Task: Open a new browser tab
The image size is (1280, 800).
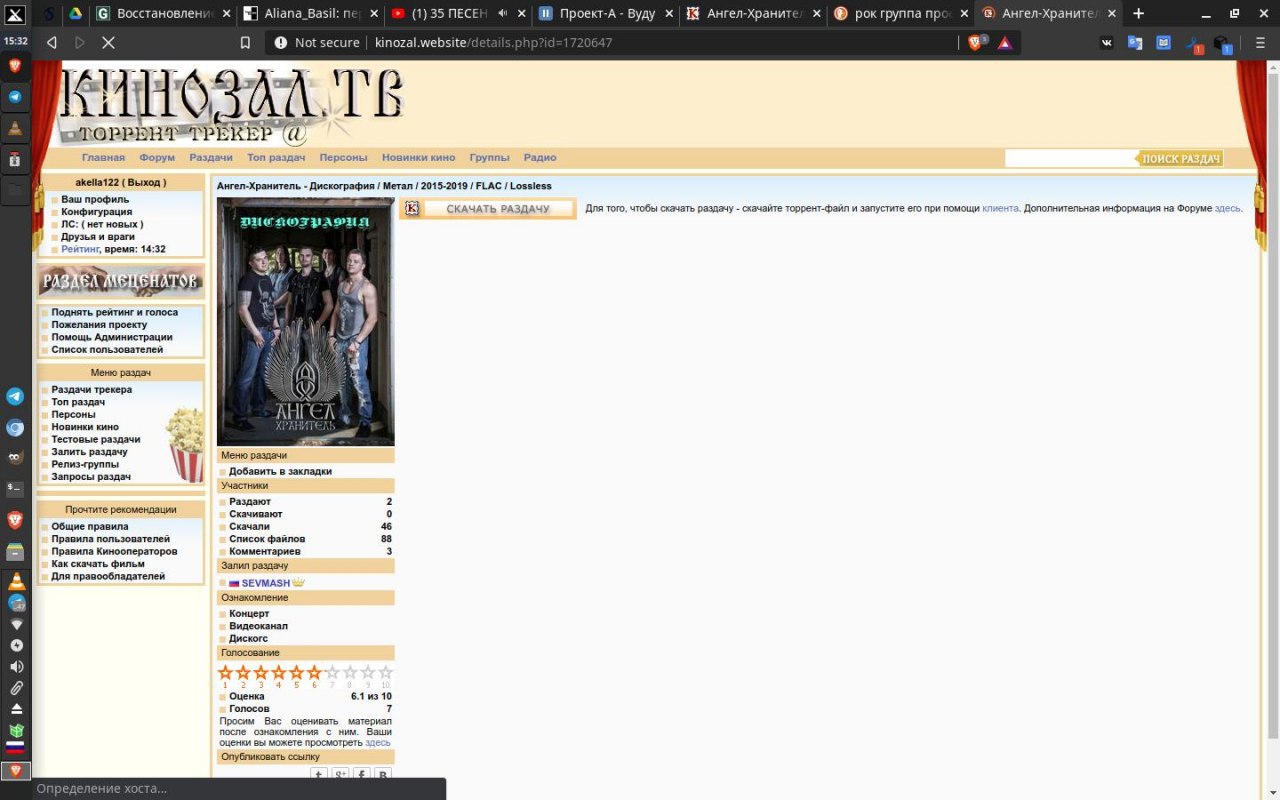Action: pos(1138,14)
